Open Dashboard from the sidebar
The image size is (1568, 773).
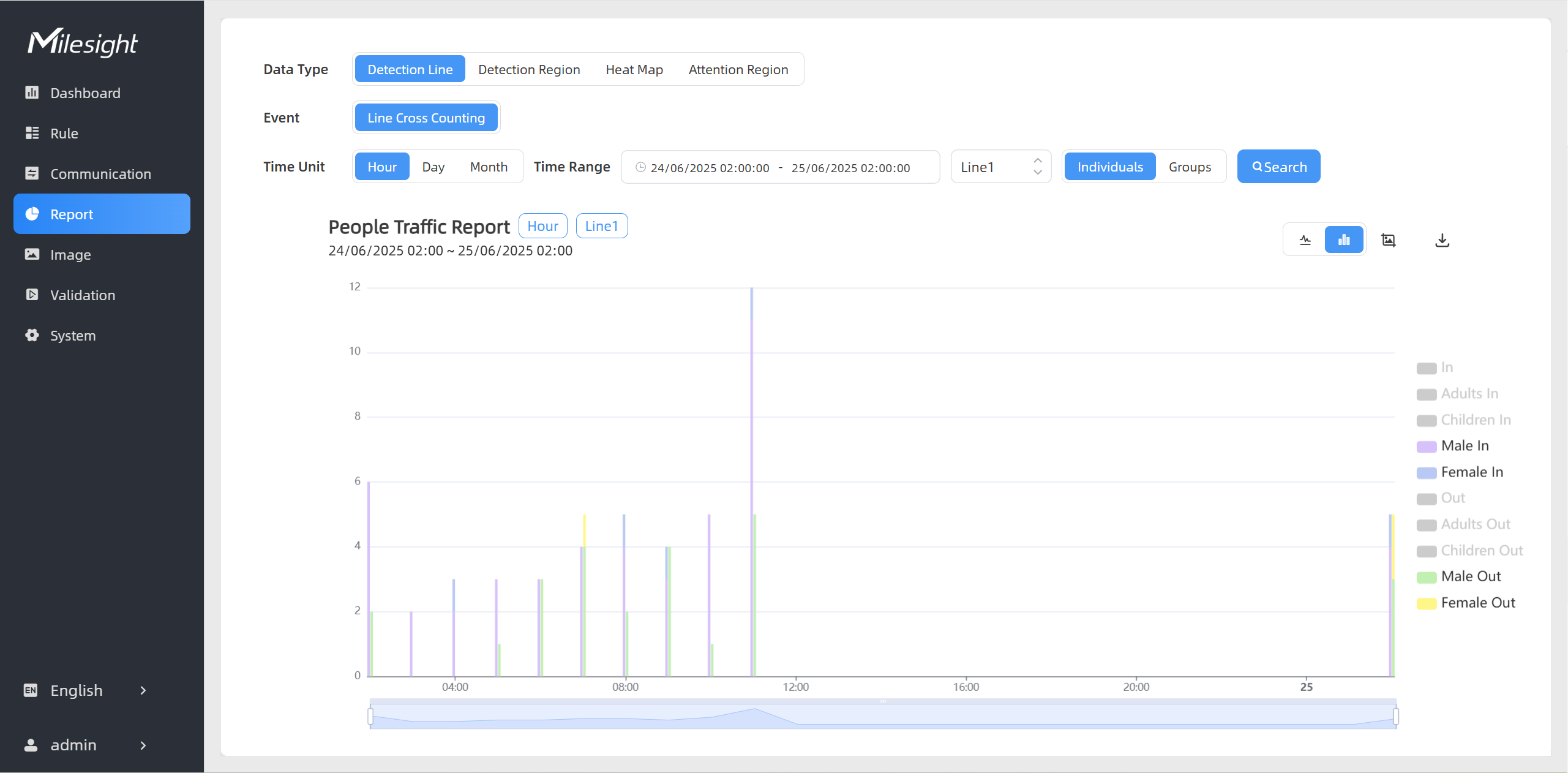pyautogui.click(x=85, y=93)
